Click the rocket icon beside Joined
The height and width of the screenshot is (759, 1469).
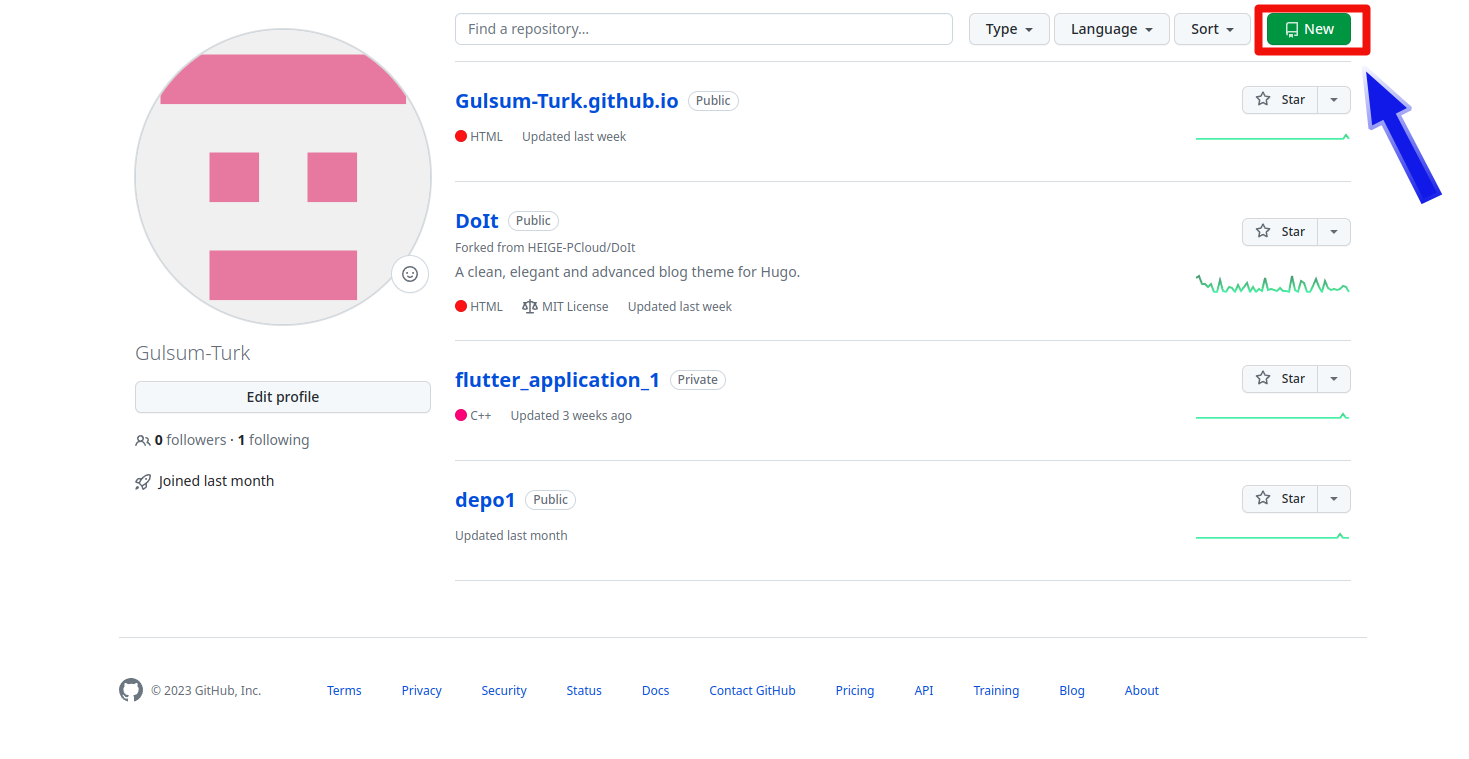click(143, 482)
